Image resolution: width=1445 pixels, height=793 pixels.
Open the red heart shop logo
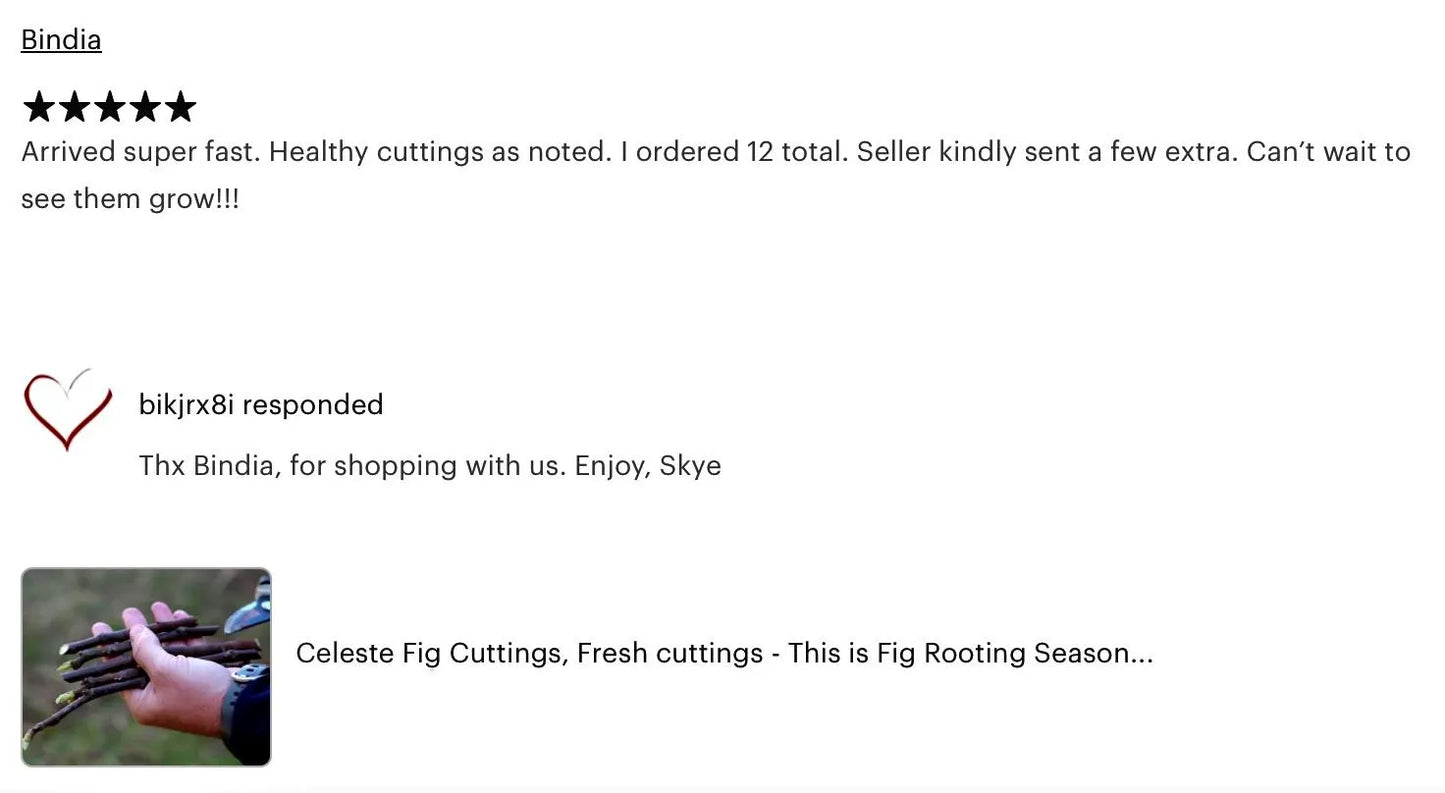point(67,409)
